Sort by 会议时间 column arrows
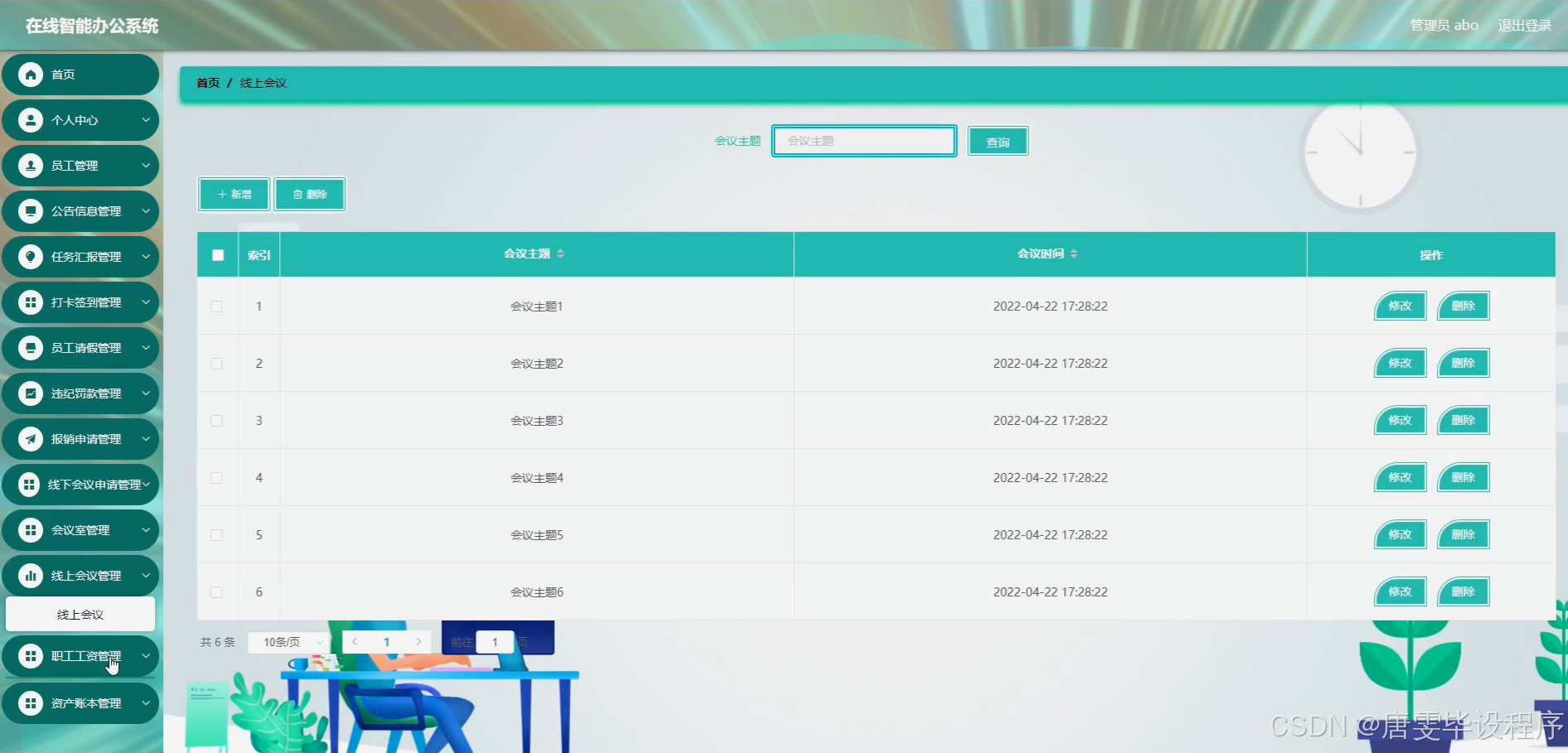The width and height of the screenshot is (1568, 753). 1073,253
